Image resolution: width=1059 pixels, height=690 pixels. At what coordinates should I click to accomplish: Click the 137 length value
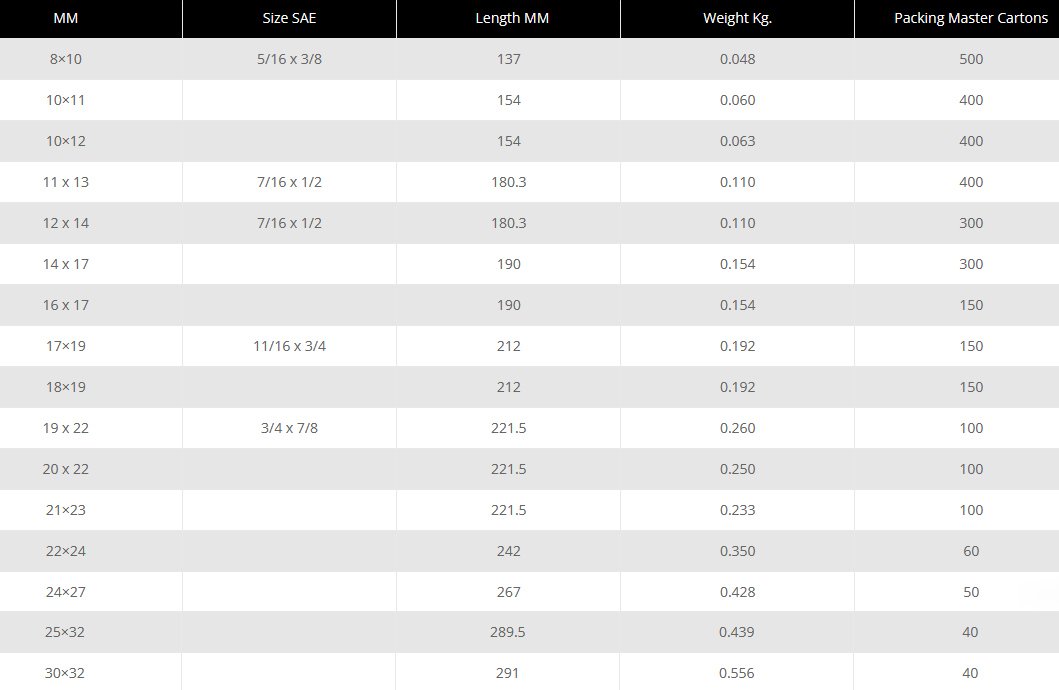tap(508, 59)
